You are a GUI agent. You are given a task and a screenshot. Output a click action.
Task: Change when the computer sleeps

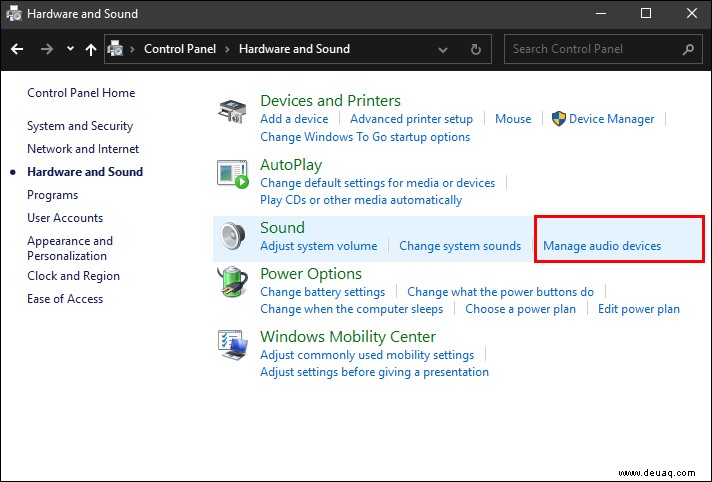pyautogui.click(x=351, y=309)
